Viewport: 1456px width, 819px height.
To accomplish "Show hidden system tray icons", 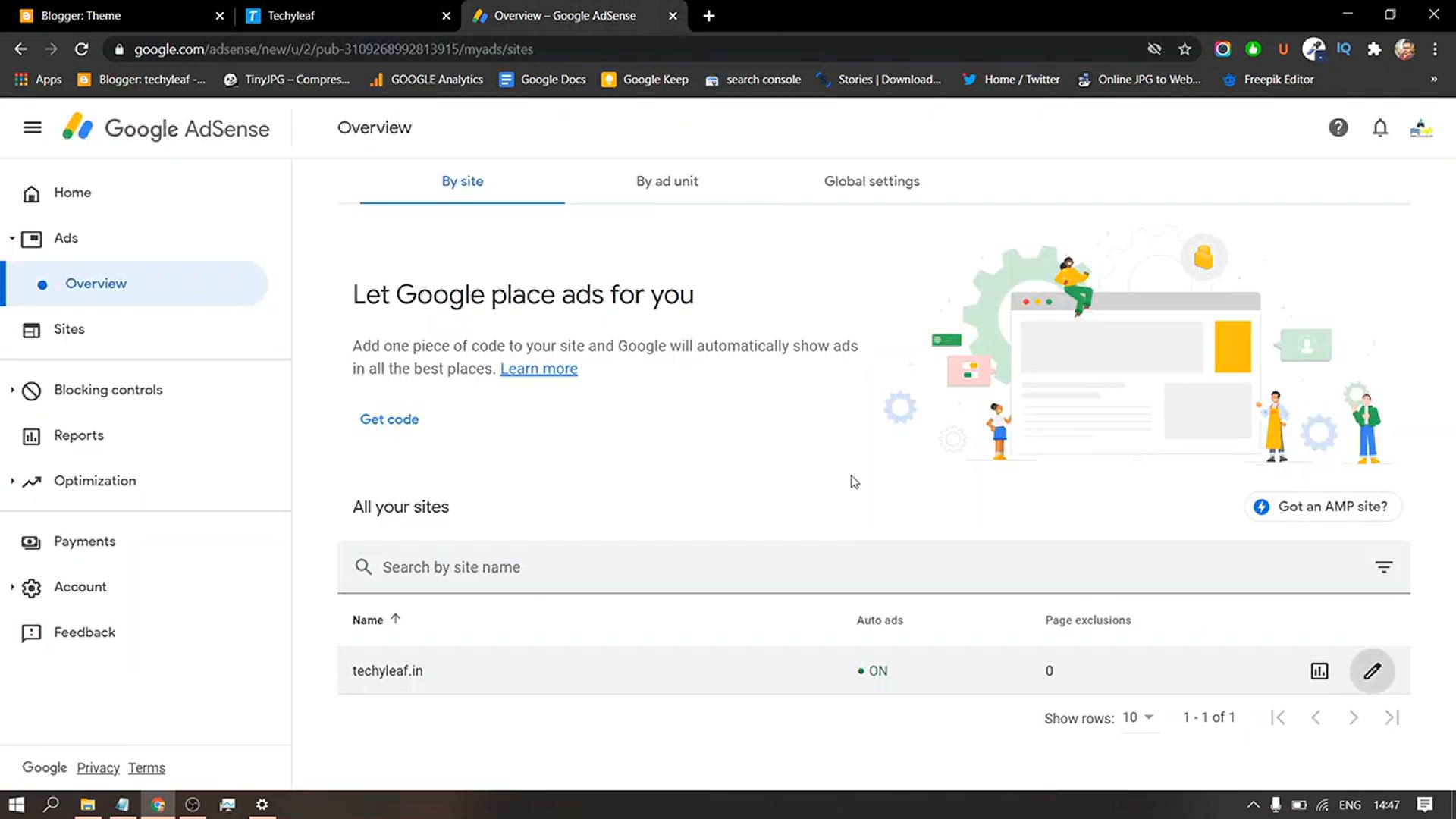I will [x=1253, y=805].
